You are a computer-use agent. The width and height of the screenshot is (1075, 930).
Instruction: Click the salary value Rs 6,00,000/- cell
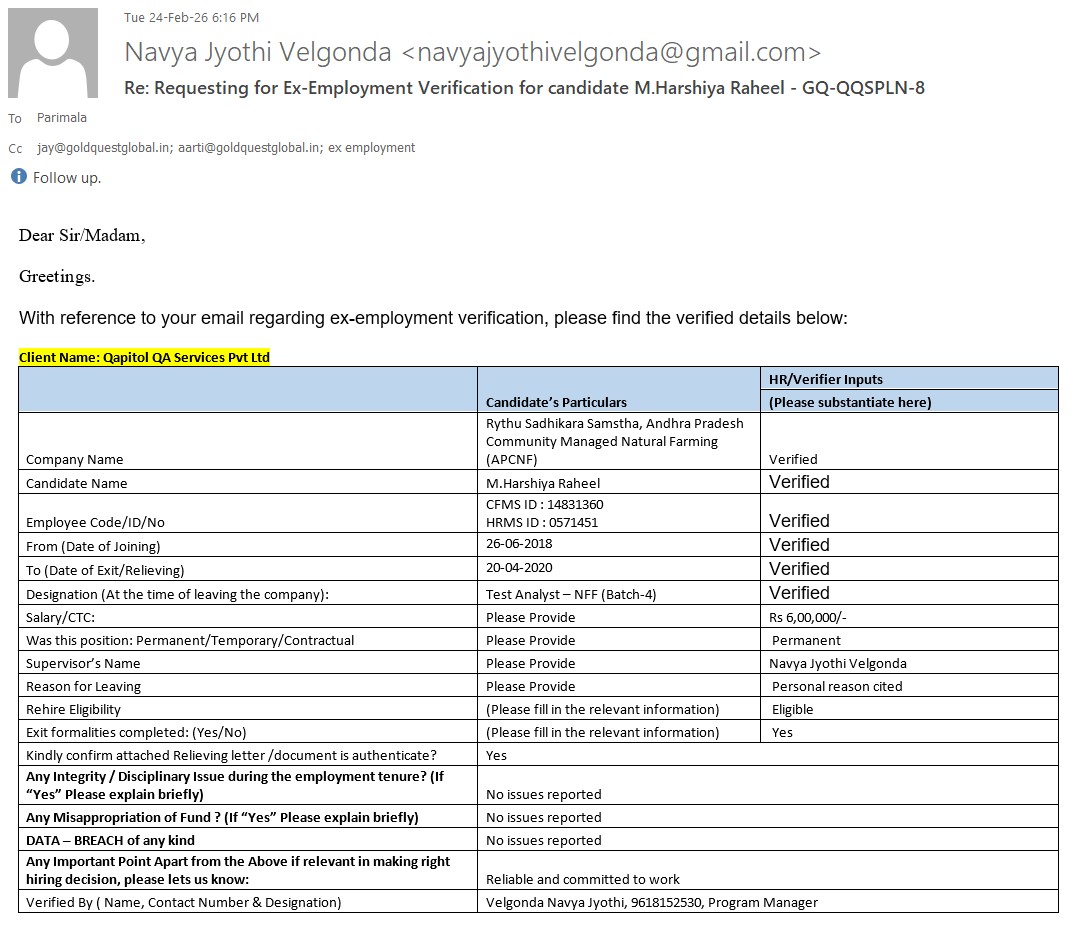808,617
